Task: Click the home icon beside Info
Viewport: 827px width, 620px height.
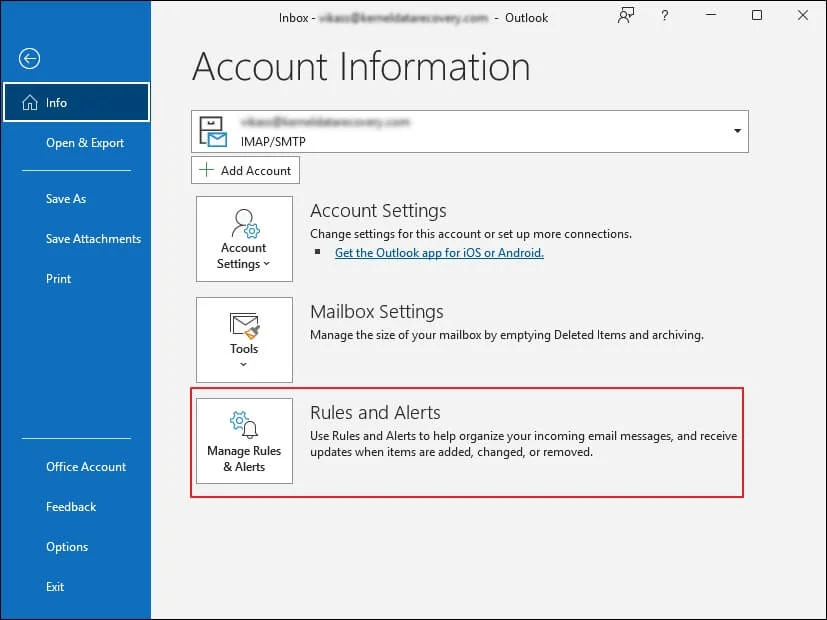Action: 30,102
